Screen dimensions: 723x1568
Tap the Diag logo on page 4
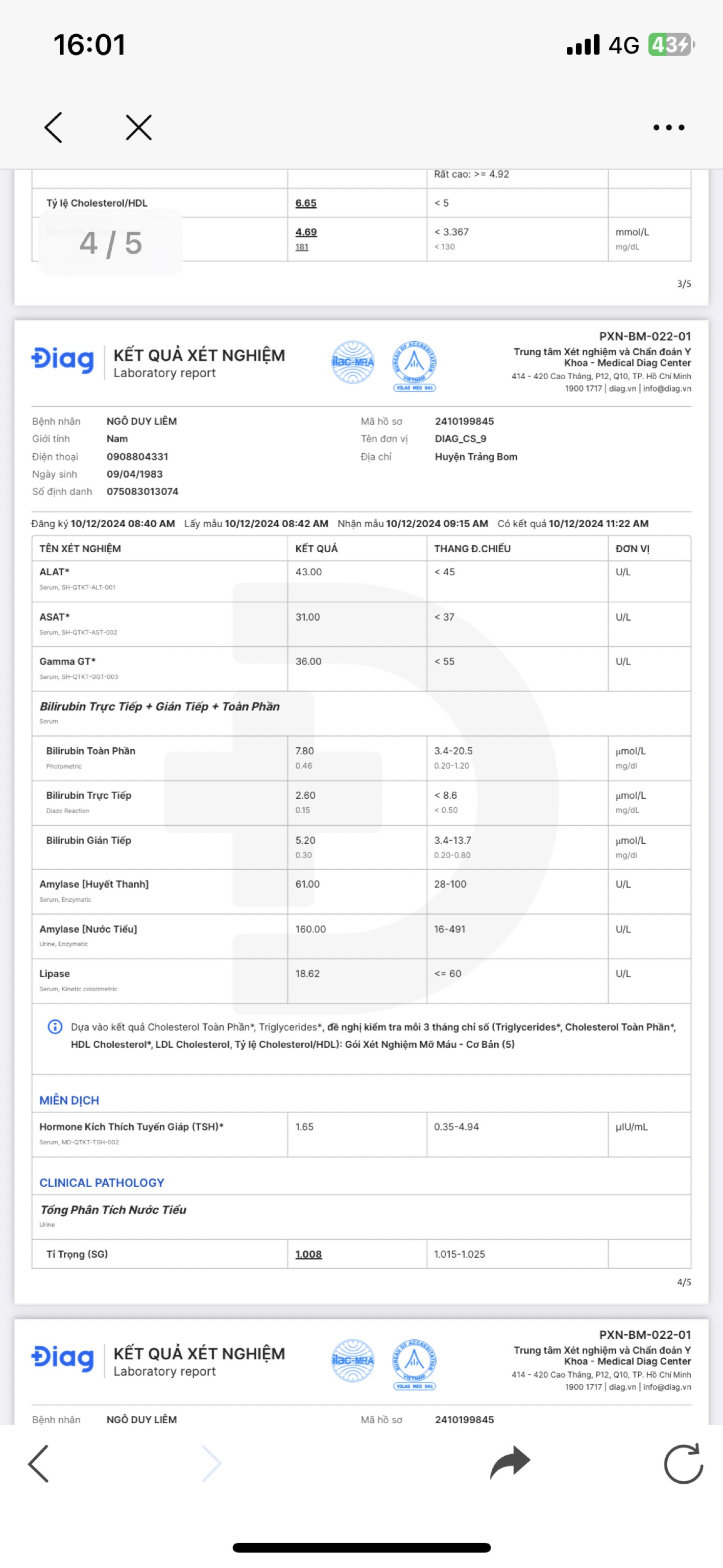coord(63,360)
